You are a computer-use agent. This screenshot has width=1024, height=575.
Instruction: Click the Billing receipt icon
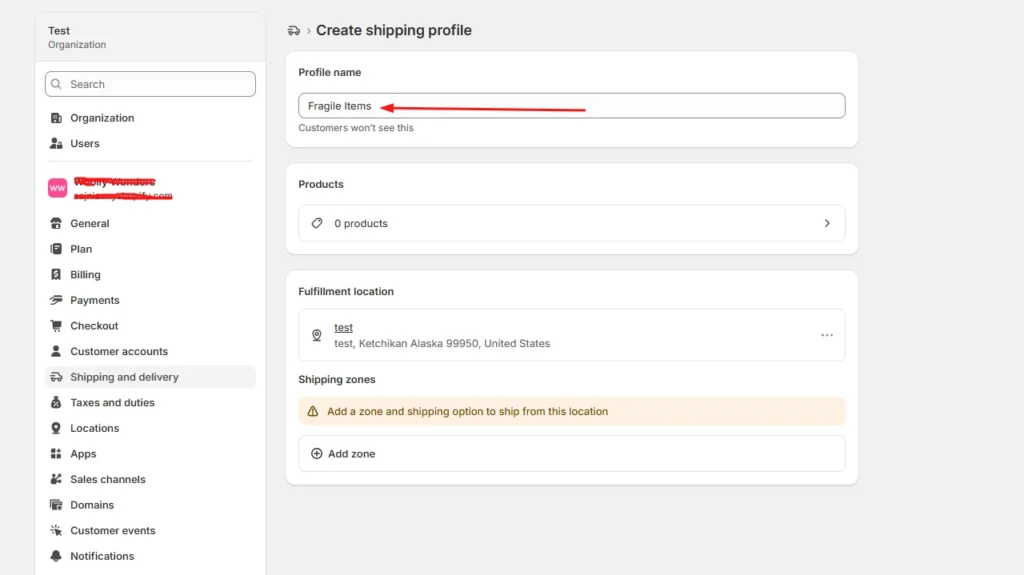click(x=56, y=274)
